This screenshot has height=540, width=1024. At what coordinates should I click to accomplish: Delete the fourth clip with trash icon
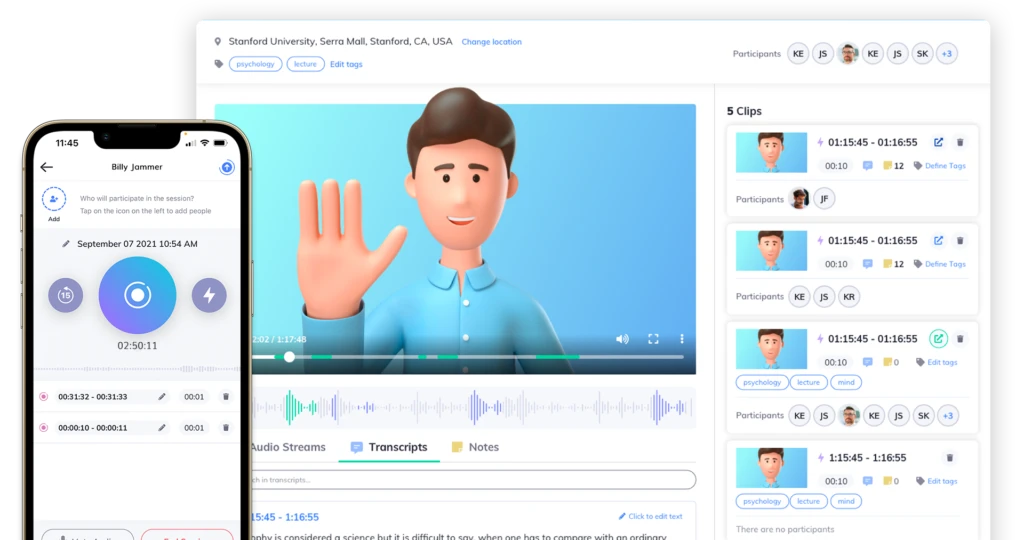click(x=950, y=458)
